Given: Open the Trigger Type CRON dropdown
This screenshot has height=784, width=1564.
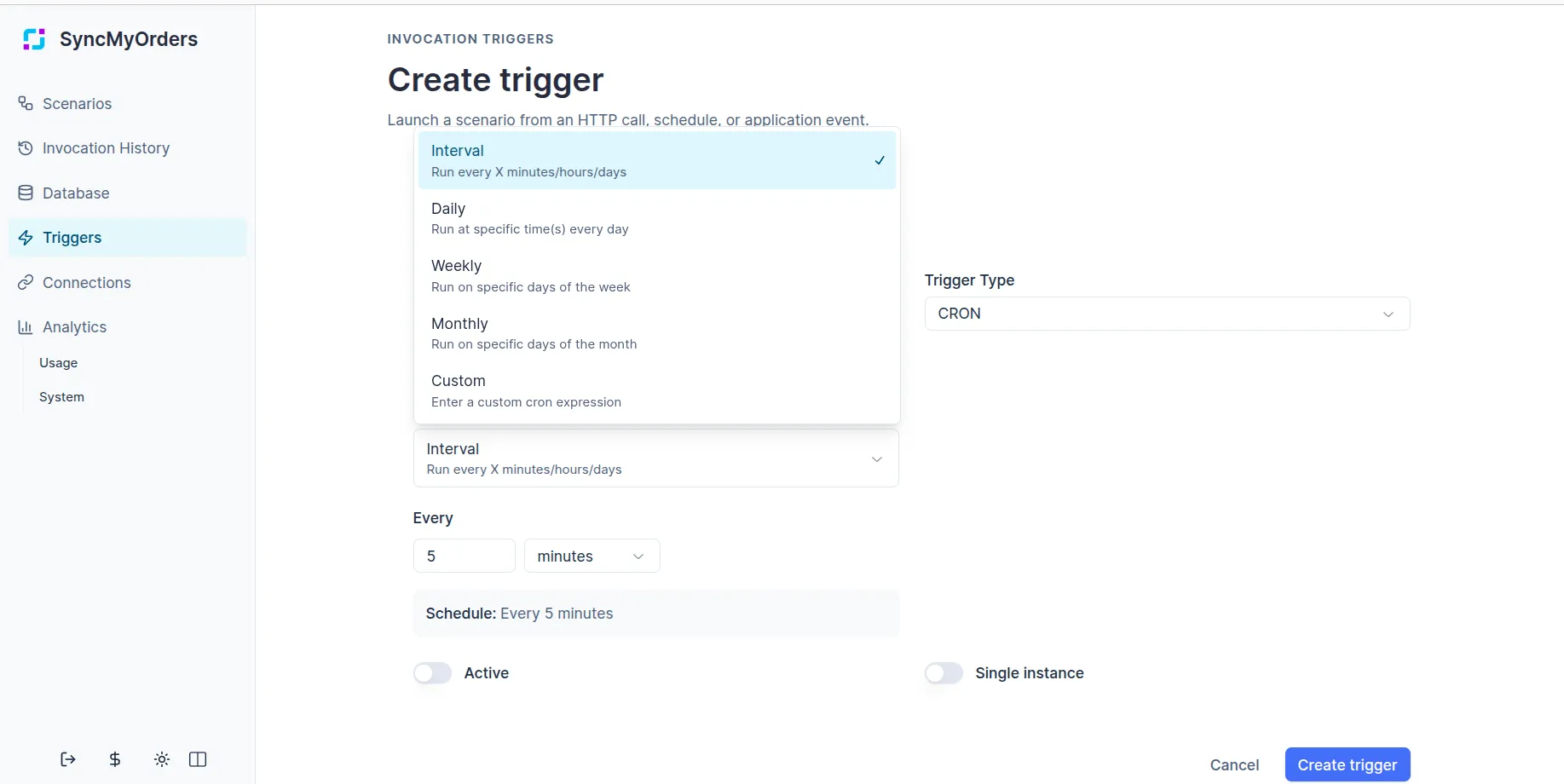Looking at the screenshot, I should (1166, 314).
